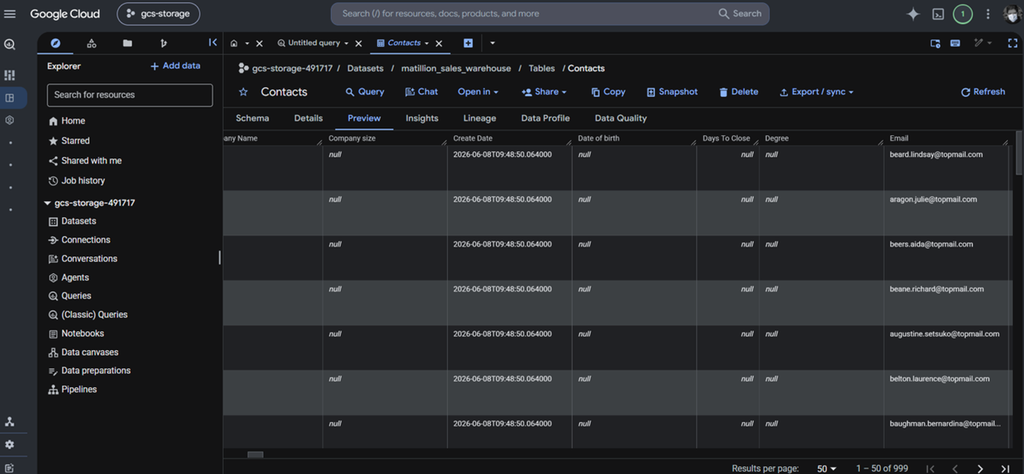Click the Snapshot button

coord(672,92)
